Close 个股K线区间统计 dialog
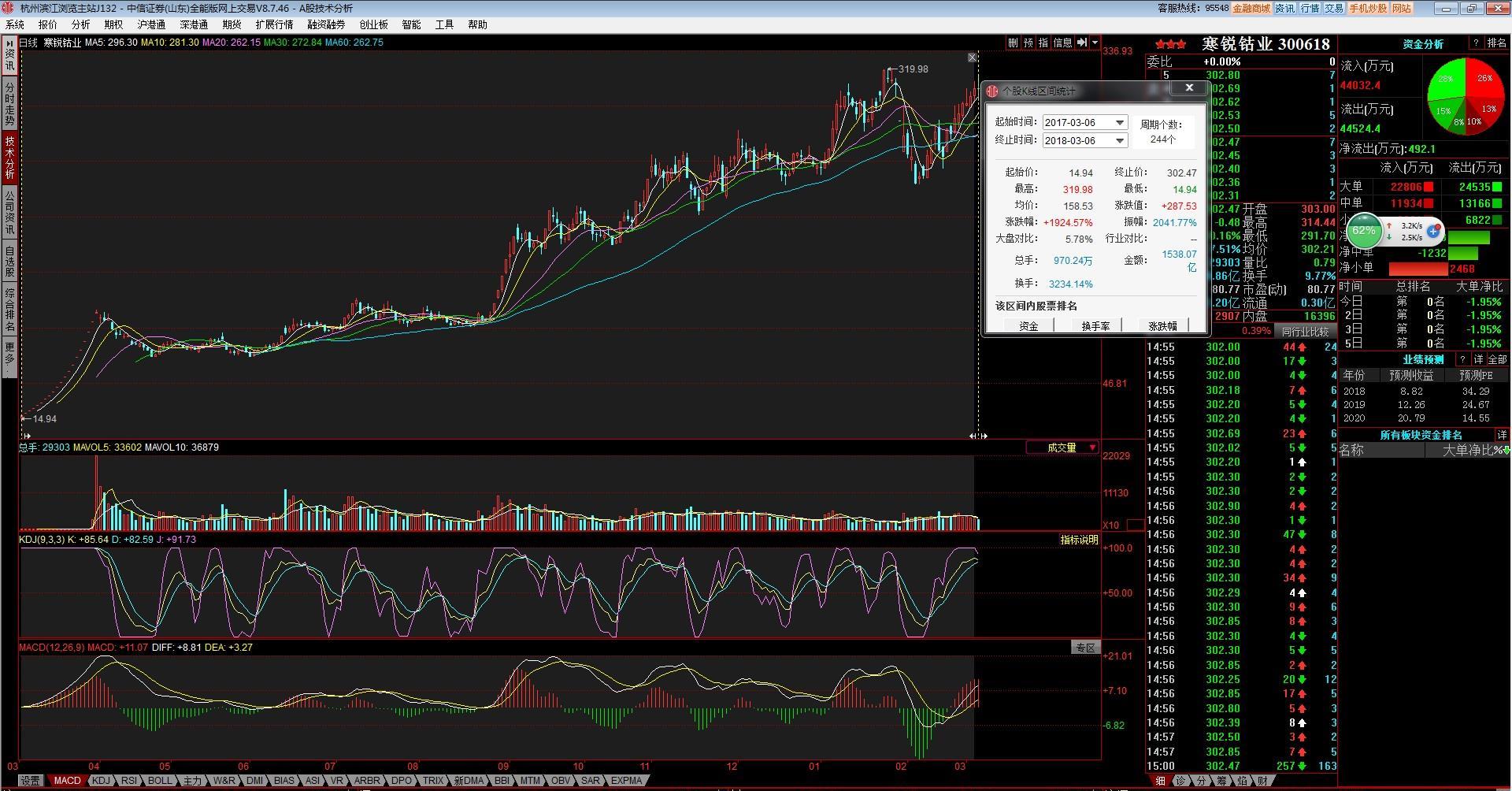1512x791 pixels. coord(1189,88)
